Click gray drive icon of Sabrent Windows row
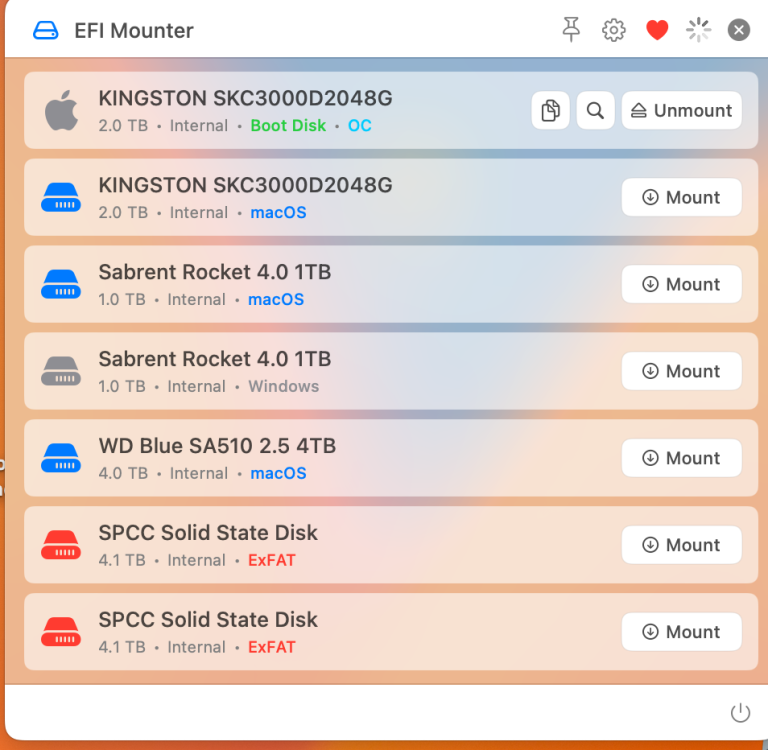The image size is (768, 750). [61, 371]
